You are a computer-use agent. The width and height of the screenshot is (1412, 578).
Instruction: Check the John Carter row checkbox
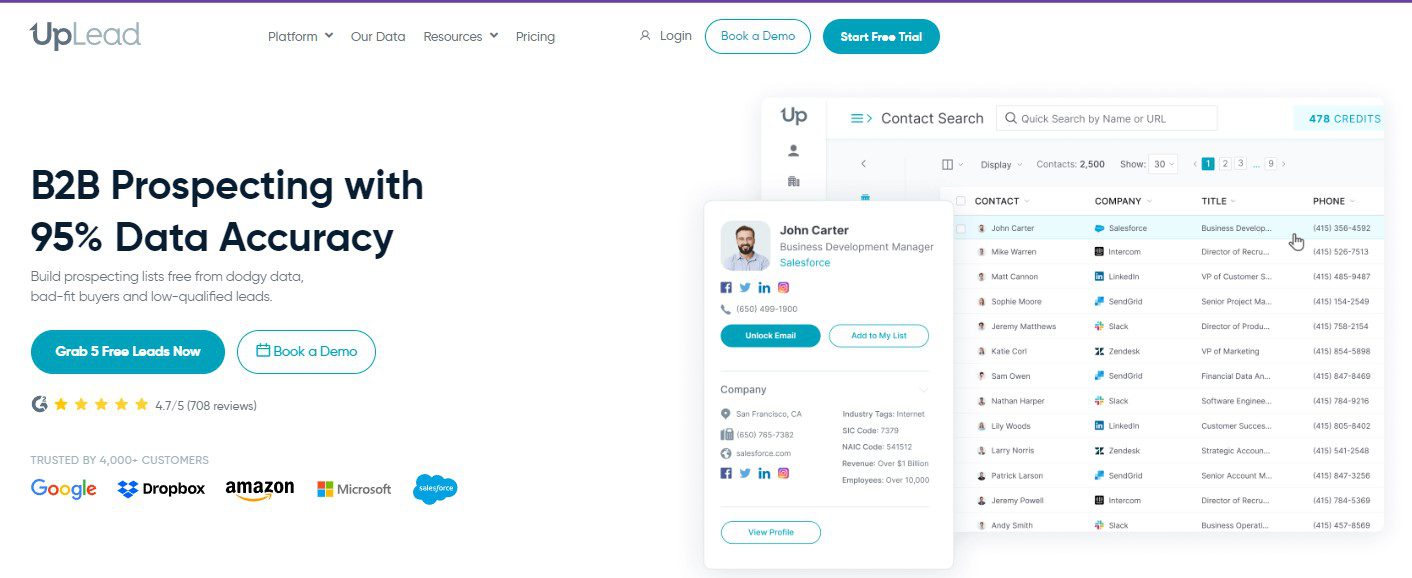[961, 228]
